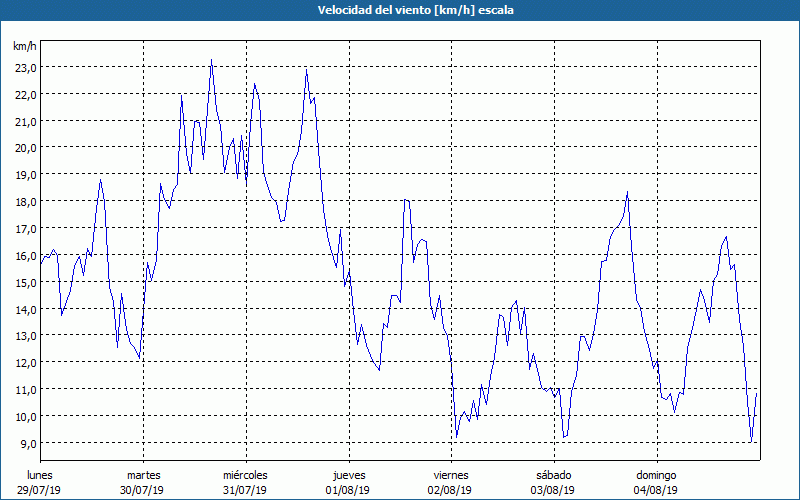Click the 17,0 y-axis label
Viewport: 800px width, 500px height.
click(x=25, y=229)
